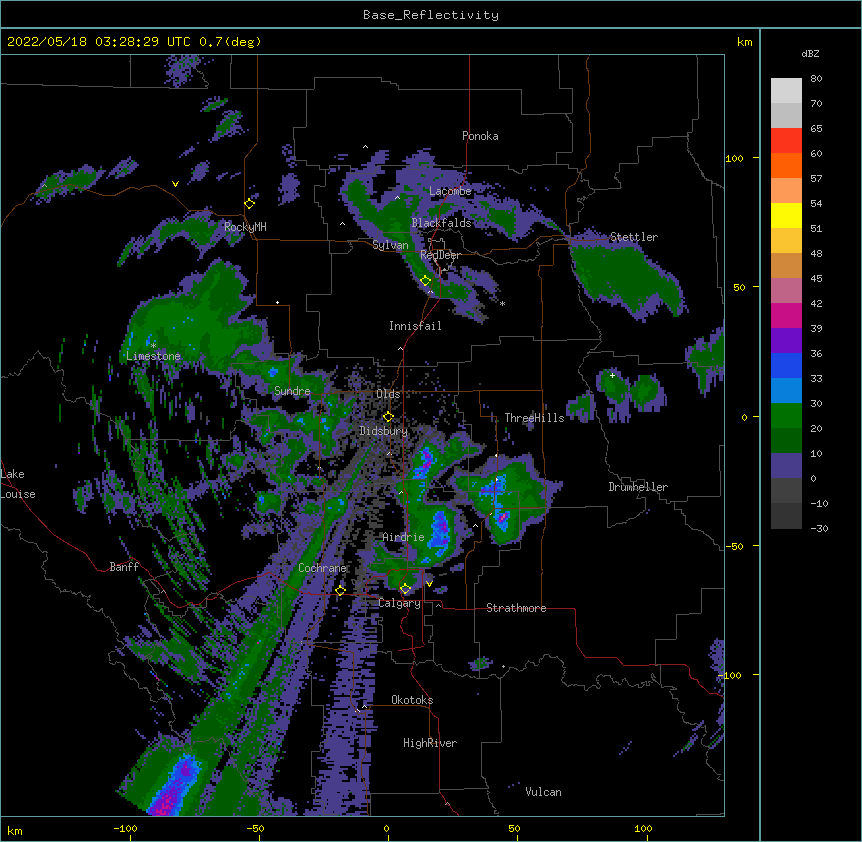This screenshot has height=842, width=862.
Task: Click the Calgary city label
Action: click(x=399, y=603)
